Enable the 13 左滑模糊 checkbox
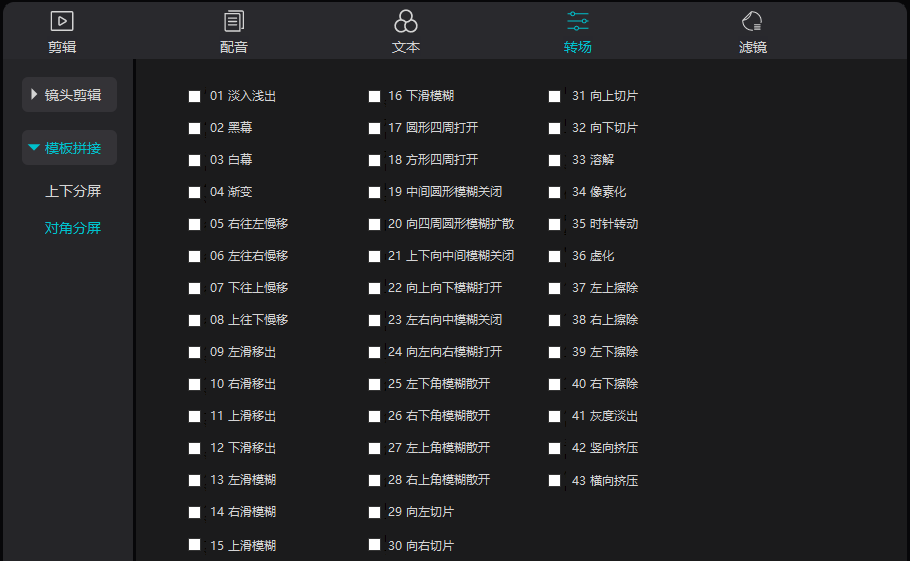This screenshot has width=910, height=561. [x=194, y=480]
